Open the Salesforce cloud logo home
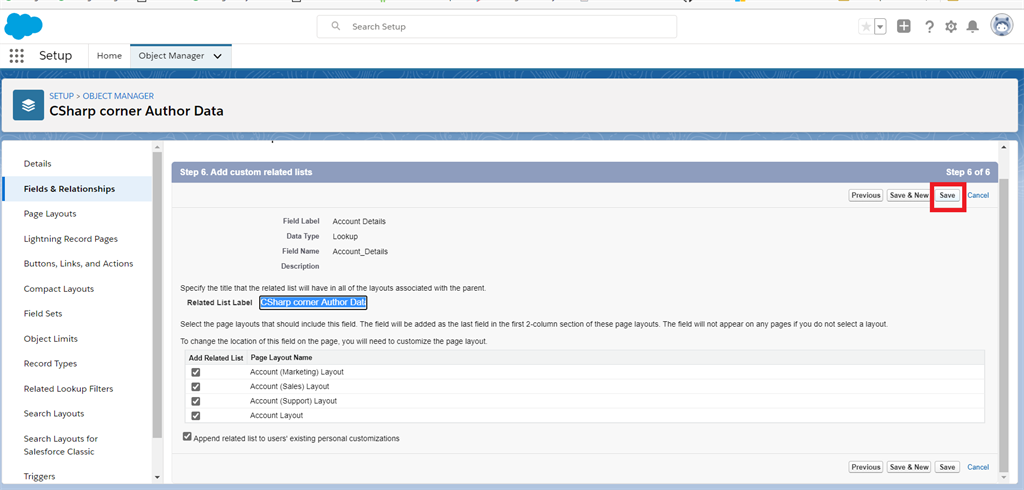The height and width of the screenshot is (490, 1024). [x=24, y=26]
